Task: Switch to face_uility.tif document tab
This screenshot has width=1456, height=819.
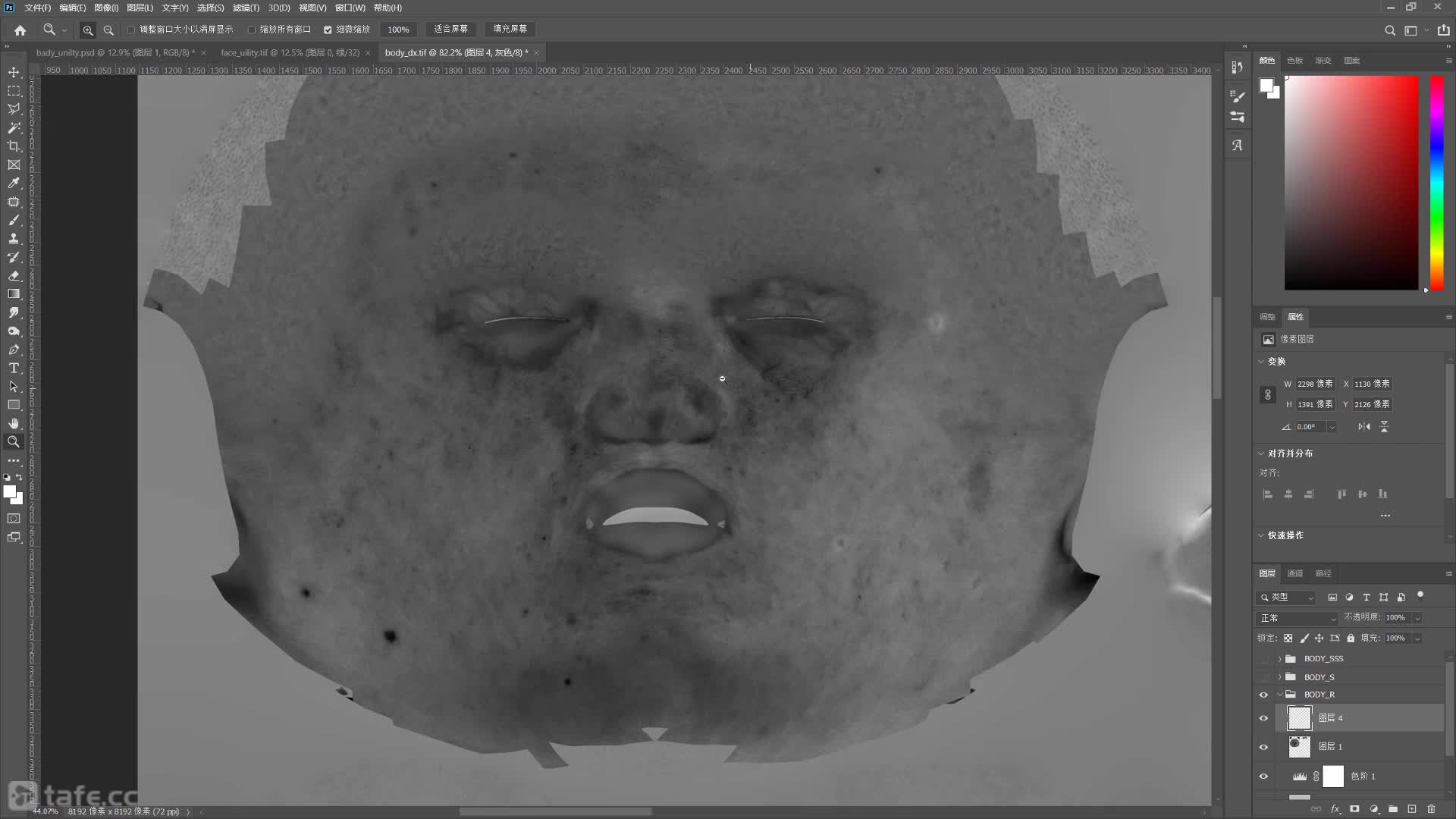Action: click(x=290, y=53)
